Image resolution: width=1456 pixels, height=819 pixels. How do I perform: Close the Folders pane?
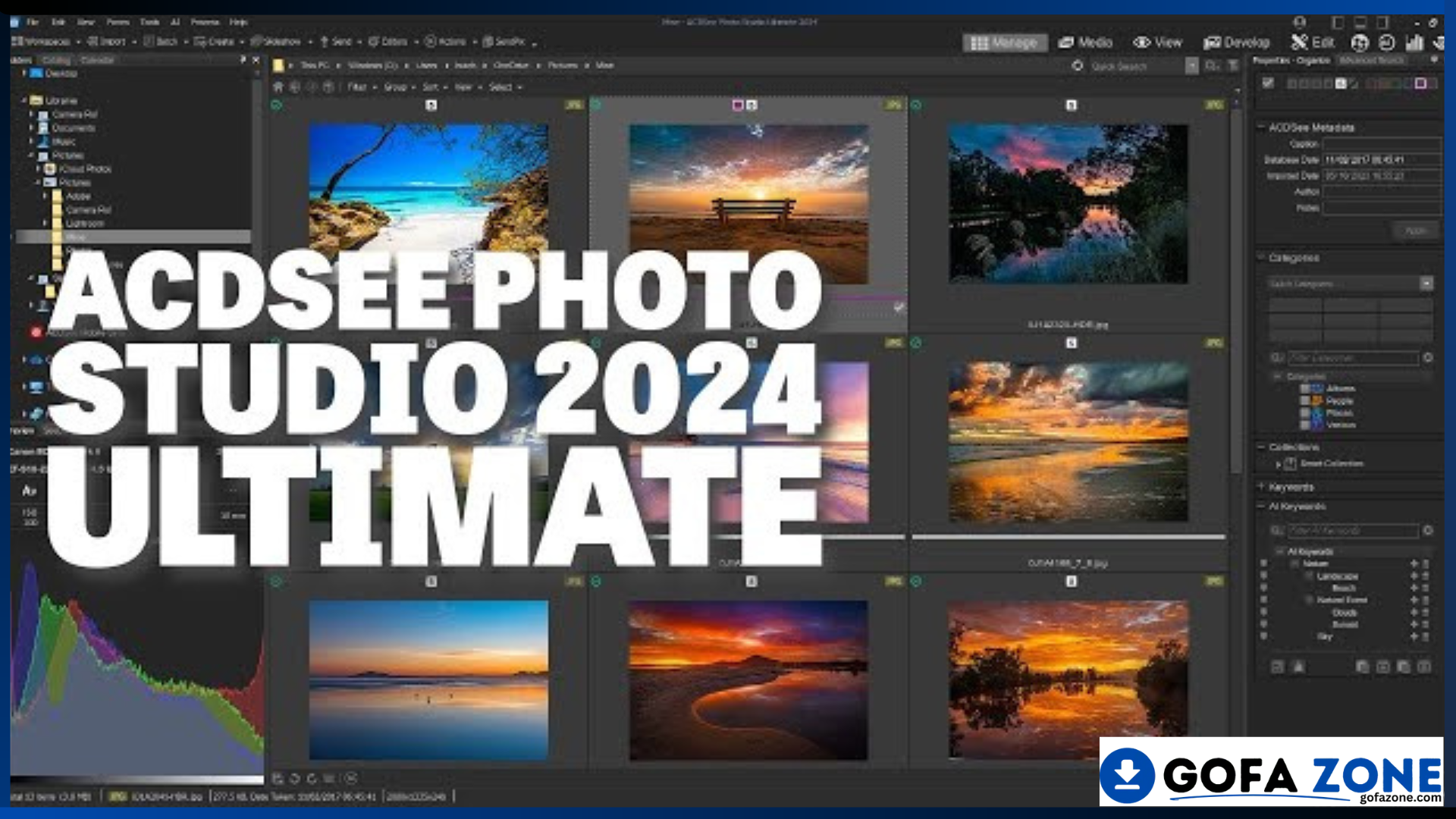[x=256, y=59]
